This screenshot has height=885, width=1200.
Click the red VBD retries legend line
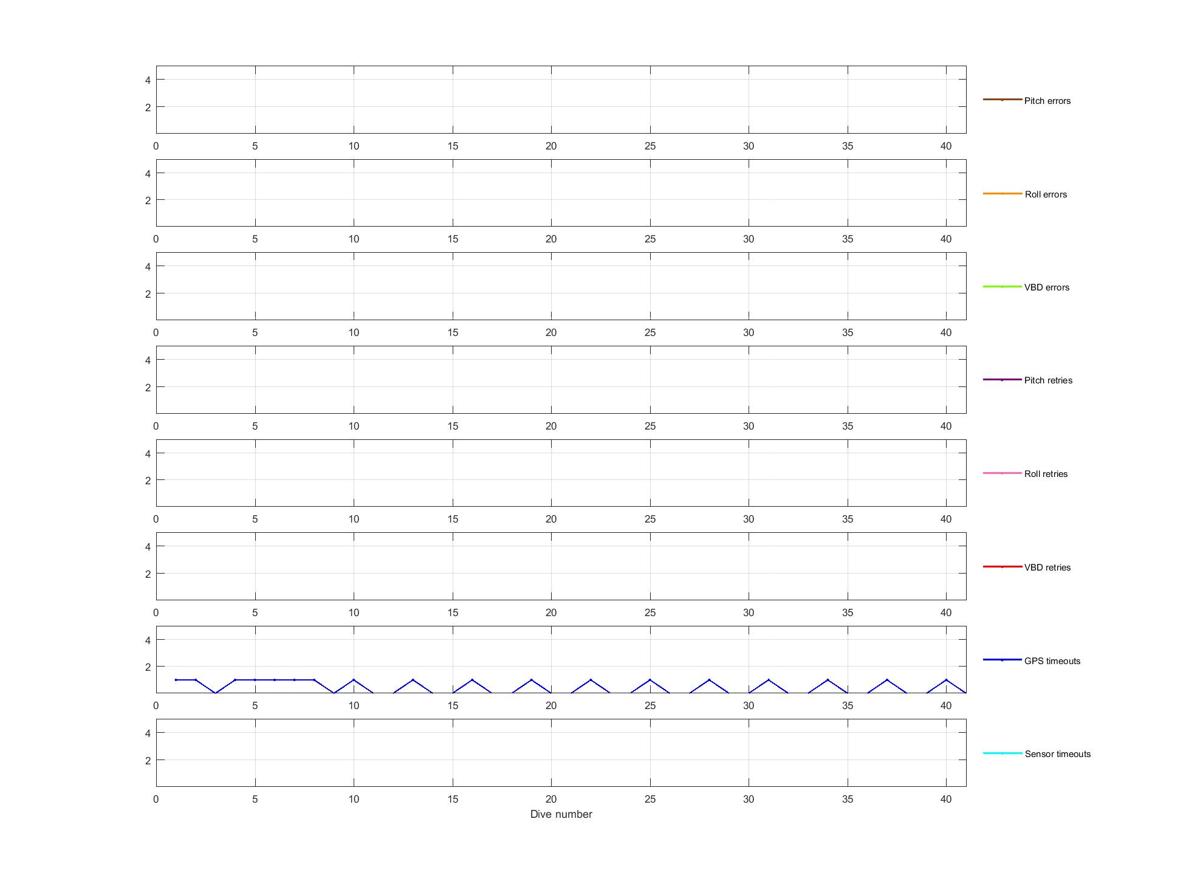[1002, 566]
